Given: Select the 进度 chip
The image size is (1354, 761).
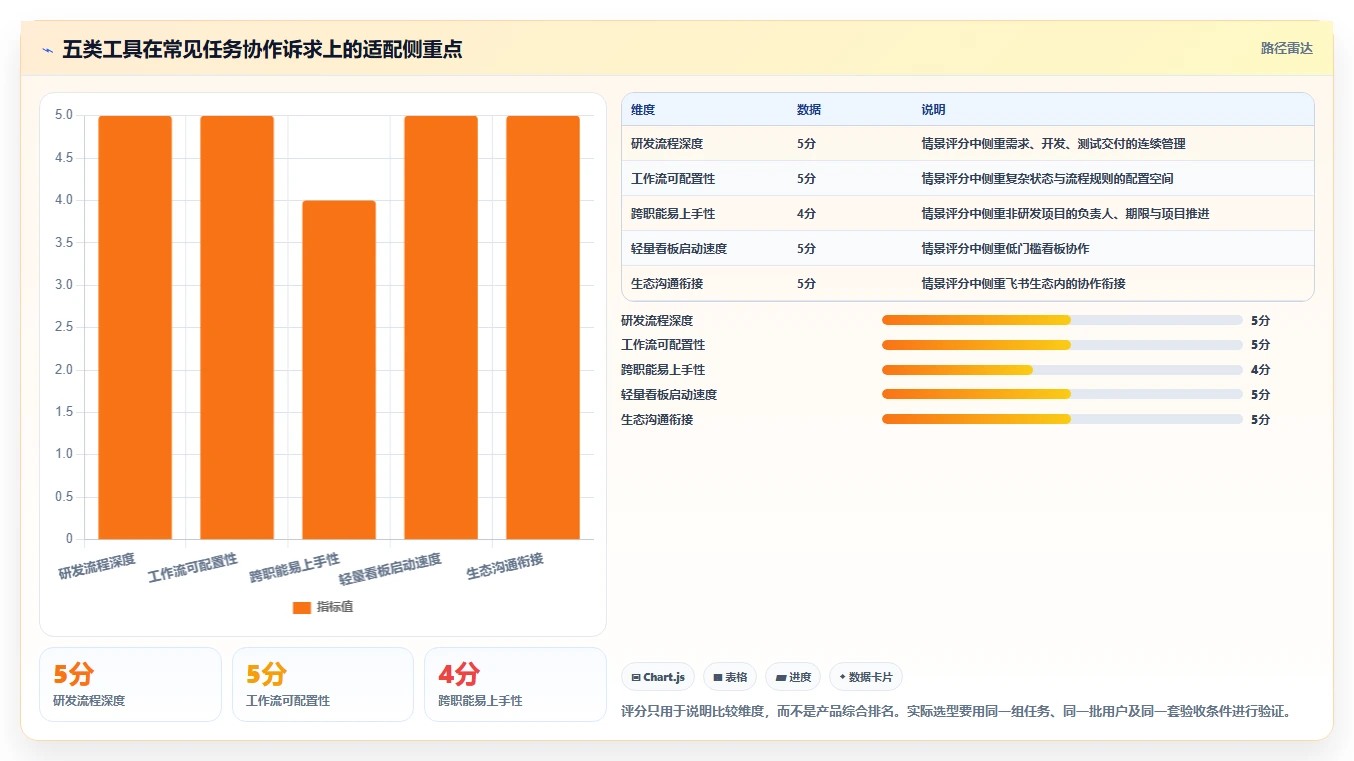Looking at the screenshot, I should [793, 677].
